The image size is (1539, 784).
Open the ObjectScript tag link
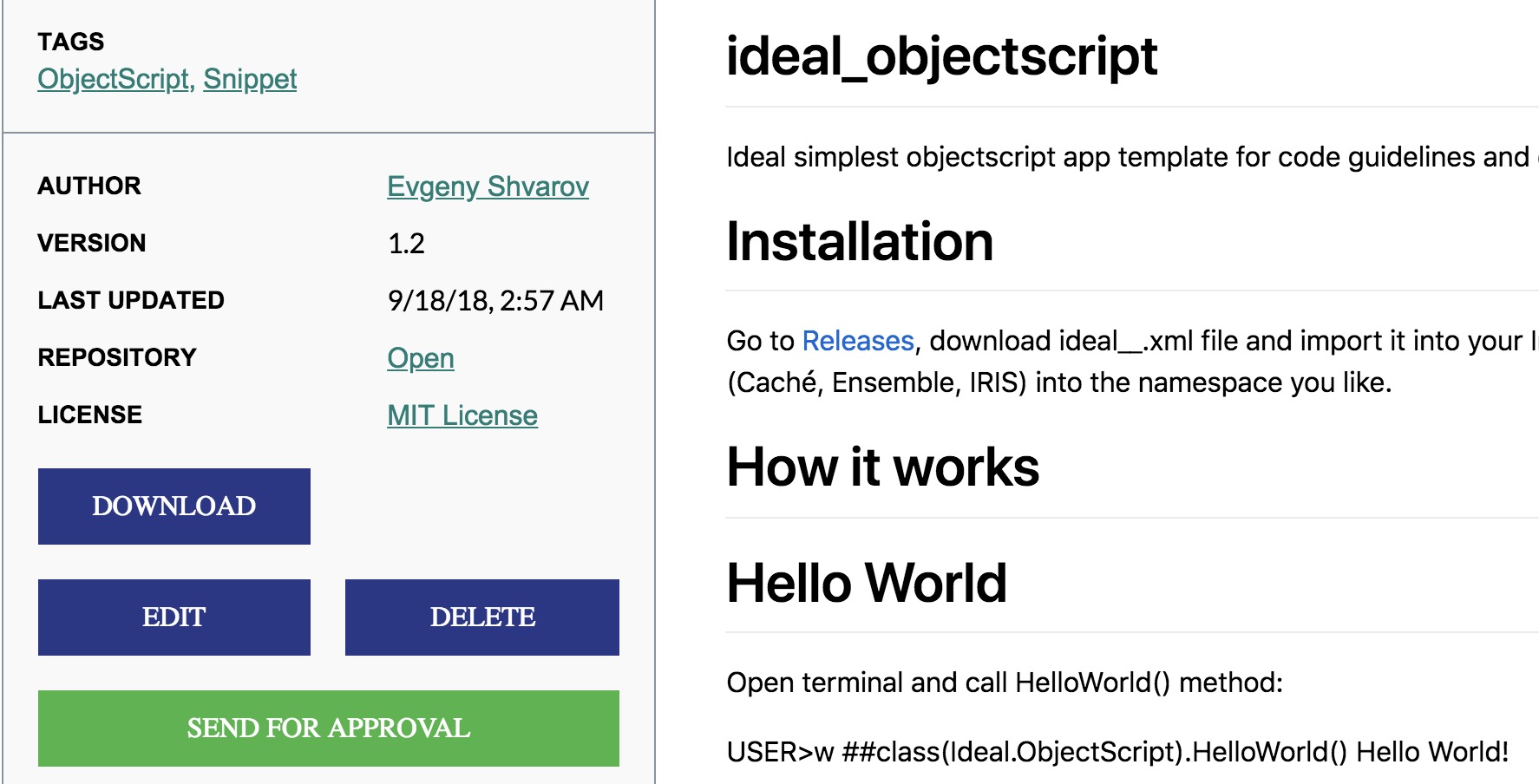click(x=114, y=79)
